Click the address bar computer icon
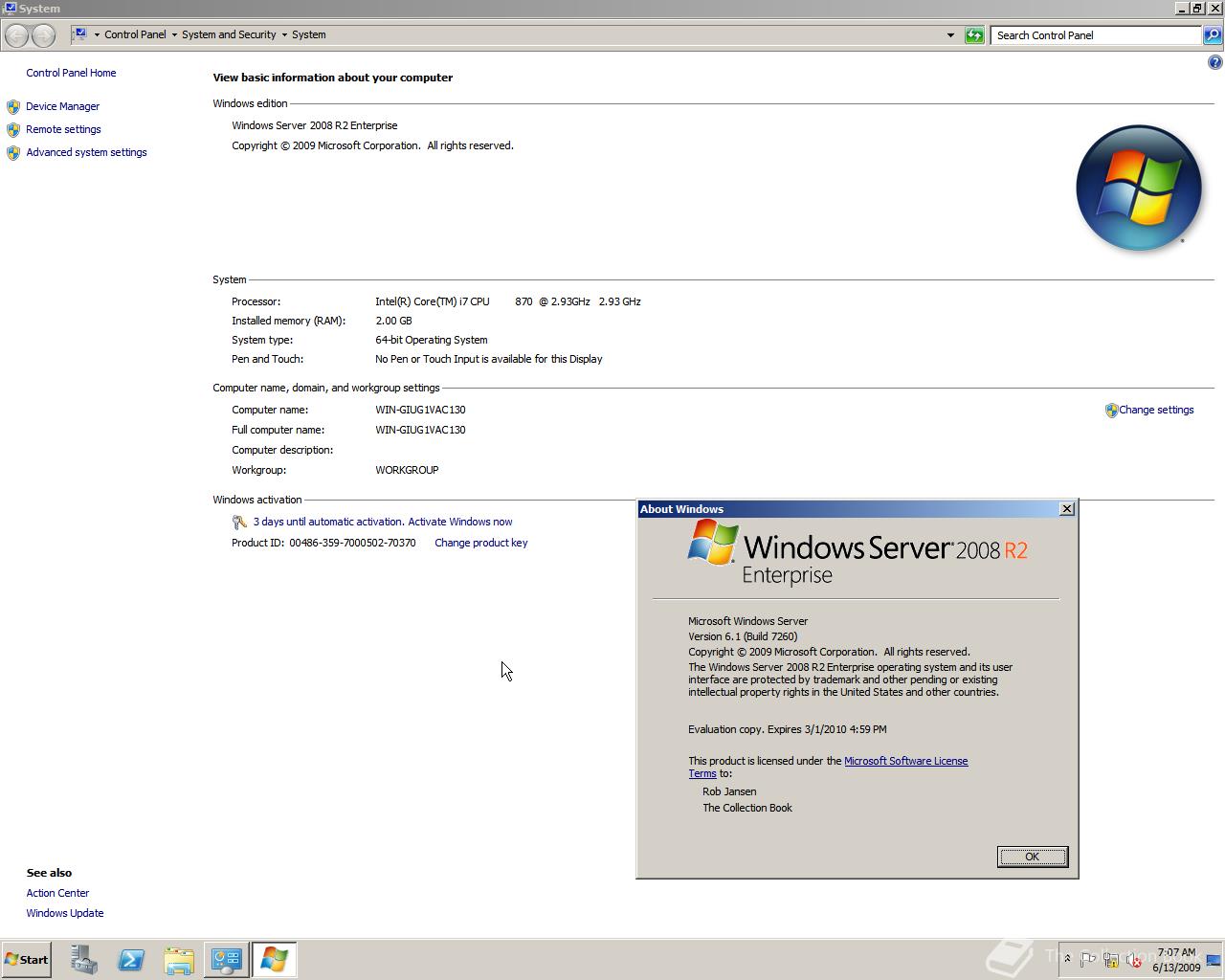The image size is (1225, 980). click(x=80, y=34)
